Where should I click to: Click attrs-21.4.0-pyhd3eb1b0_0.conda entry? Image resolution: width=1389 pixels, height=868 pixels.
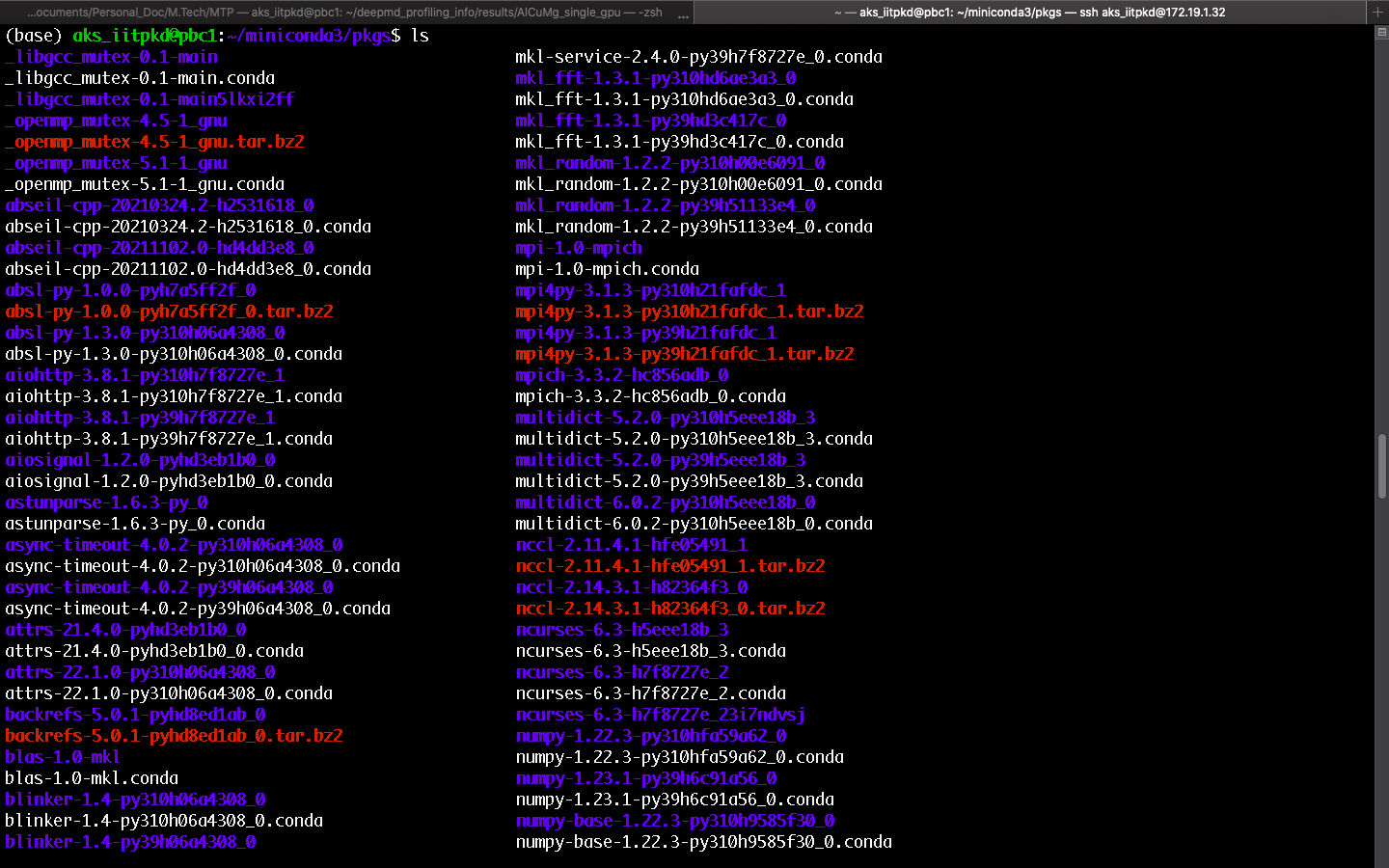(154, 651)
